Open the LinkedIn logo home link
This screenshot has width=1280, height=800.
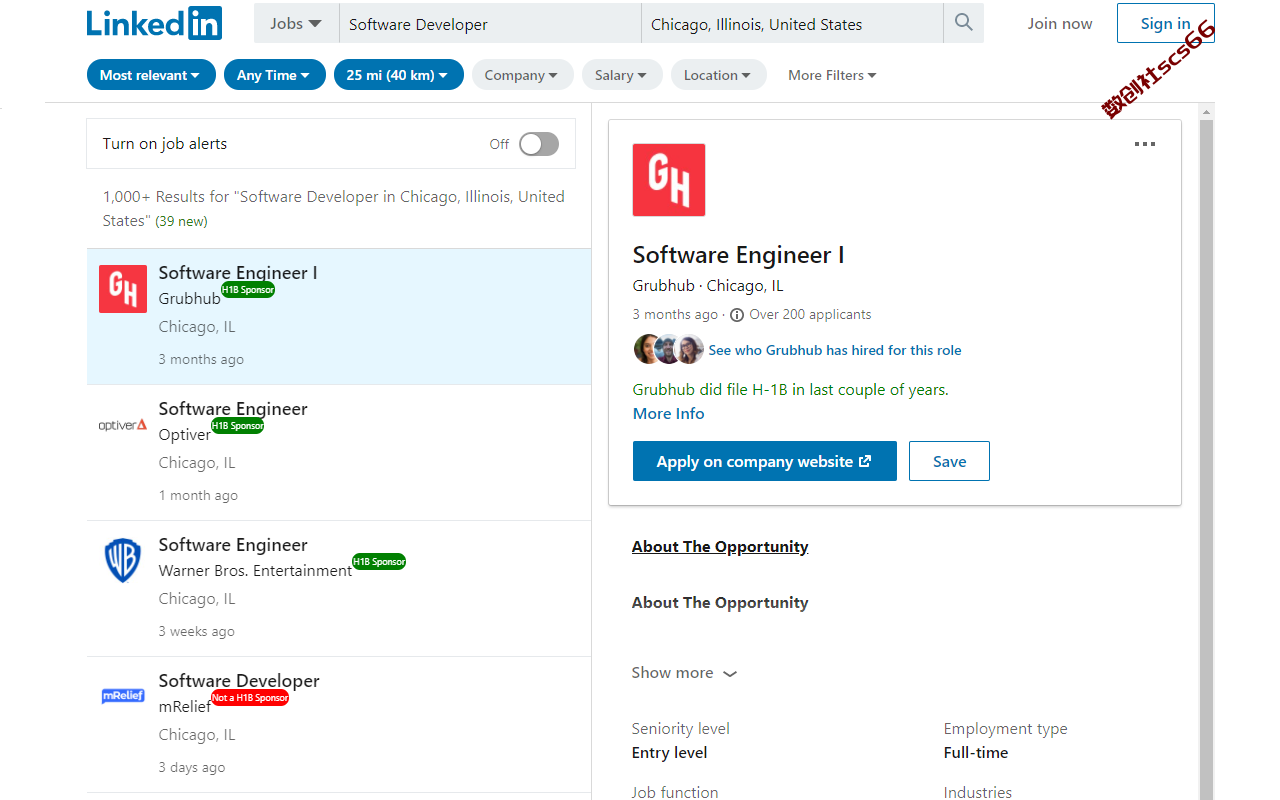[154, 24]
